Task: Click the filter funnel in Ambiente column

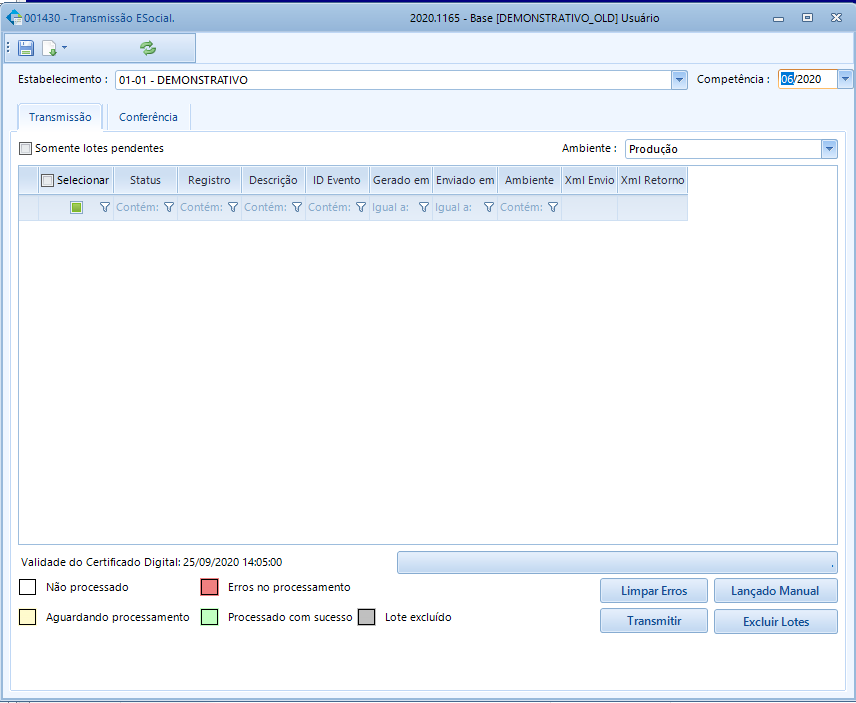Action: point(552,207)
